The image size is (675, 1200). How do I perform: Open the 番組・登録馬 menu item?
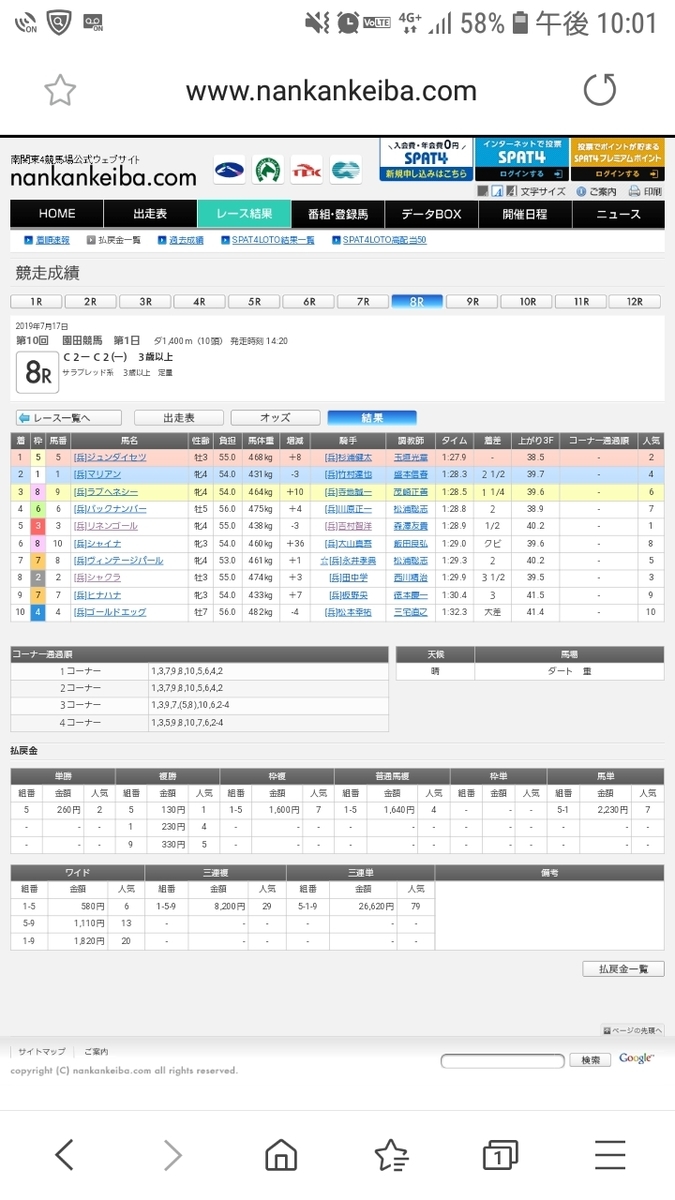coord(337,214)
